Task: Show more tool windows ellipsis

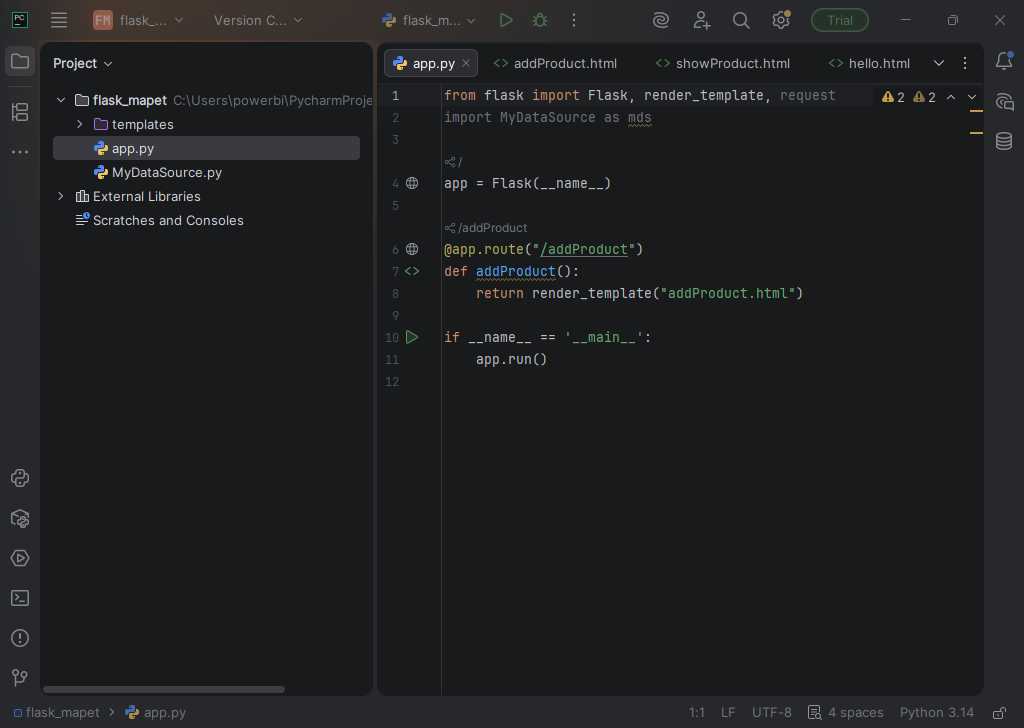Action: click(x=20, y=152)
